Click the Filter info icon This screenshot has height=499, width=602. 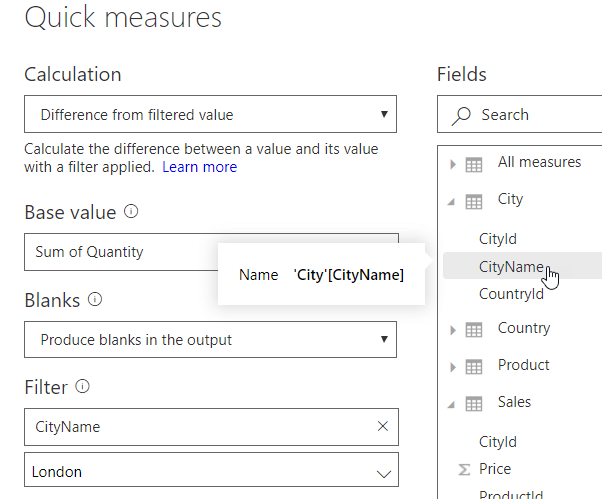[x=83, y=386]
